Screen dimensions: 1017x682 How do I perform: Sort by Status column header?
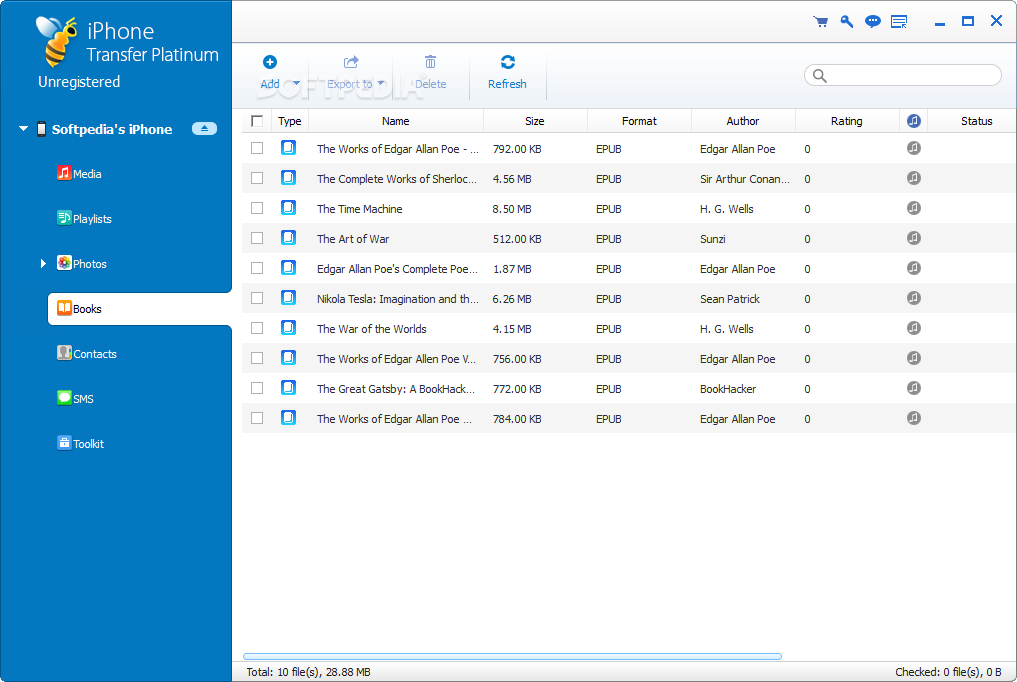point(972,121)
